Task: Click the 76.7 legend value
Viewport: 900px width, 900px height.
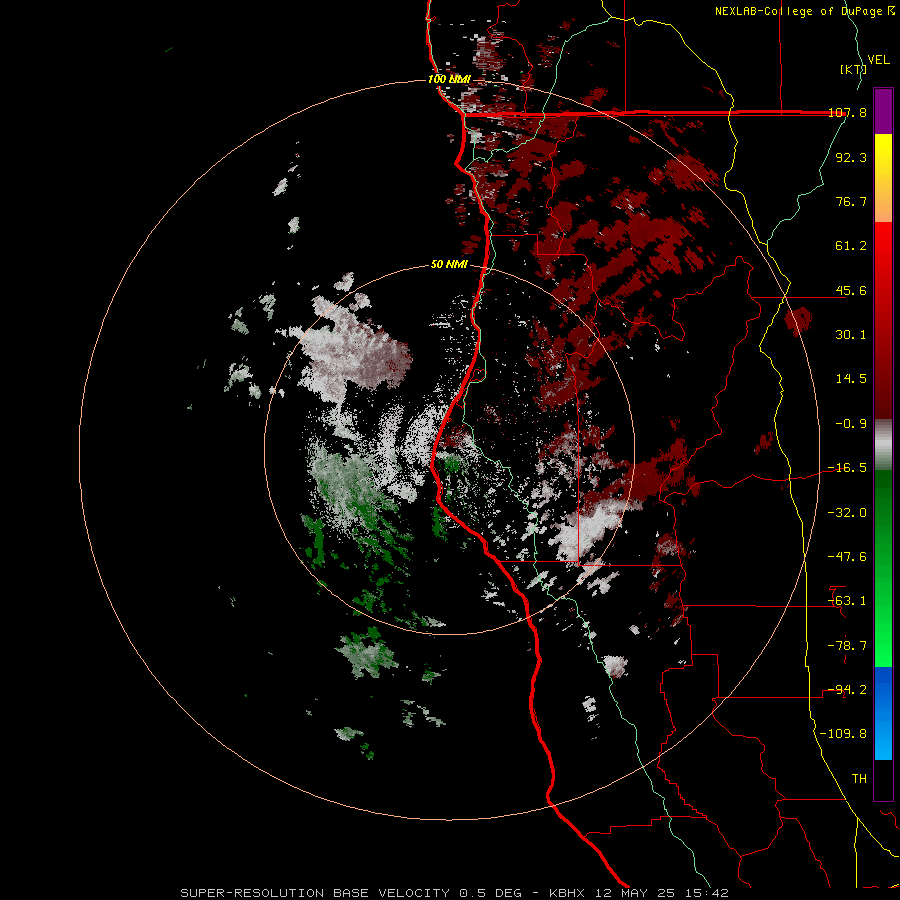Action: point(851,201)
